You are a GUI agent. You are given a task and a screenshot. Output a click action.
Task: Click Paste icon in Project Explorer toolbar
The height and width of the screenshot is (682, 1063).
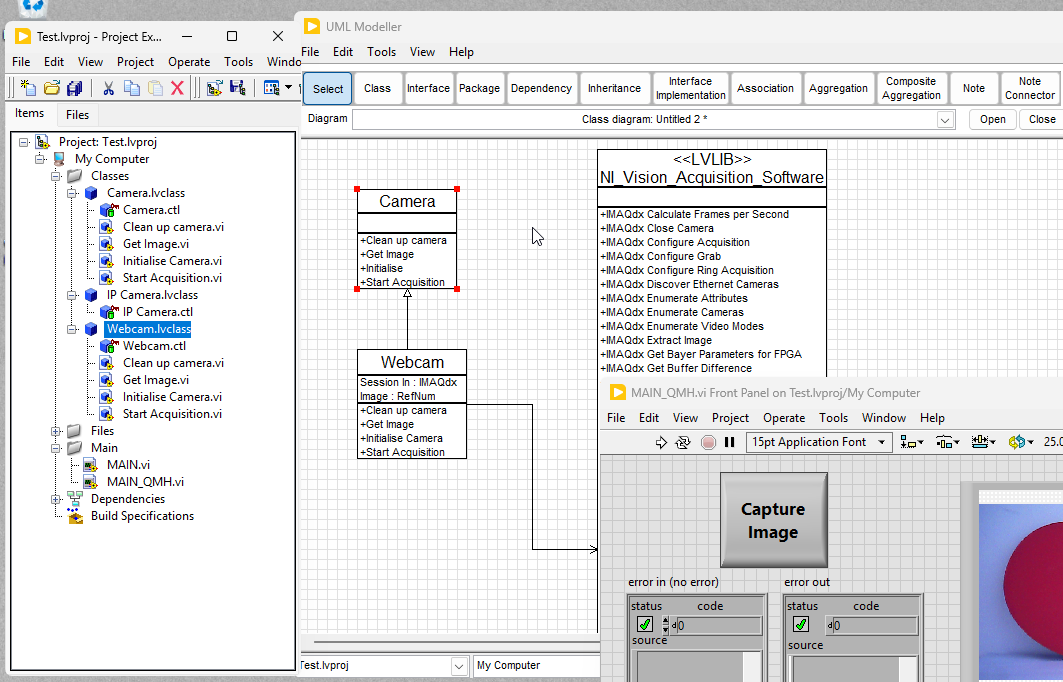(155, 88)
